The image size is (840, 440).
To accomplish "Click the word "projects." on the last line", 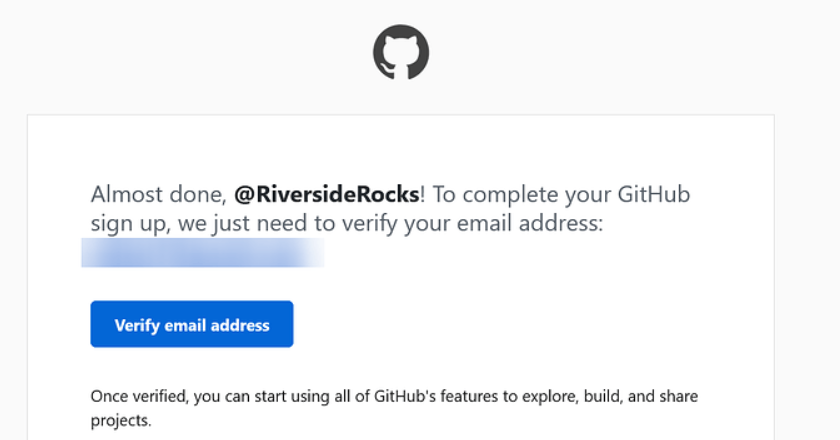I will [120, 421].
